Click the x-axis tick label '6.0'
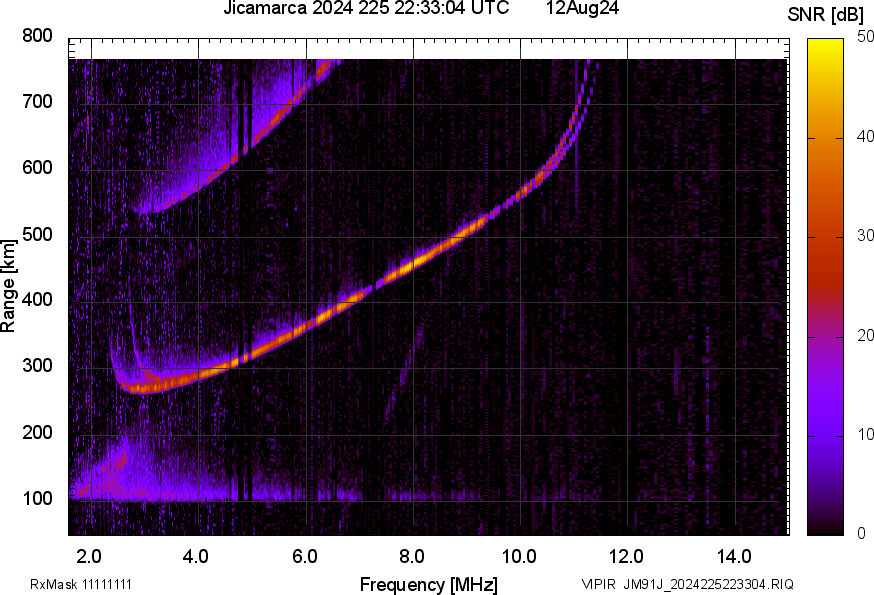The image size is (874, 595). click(x=304, y=556)
